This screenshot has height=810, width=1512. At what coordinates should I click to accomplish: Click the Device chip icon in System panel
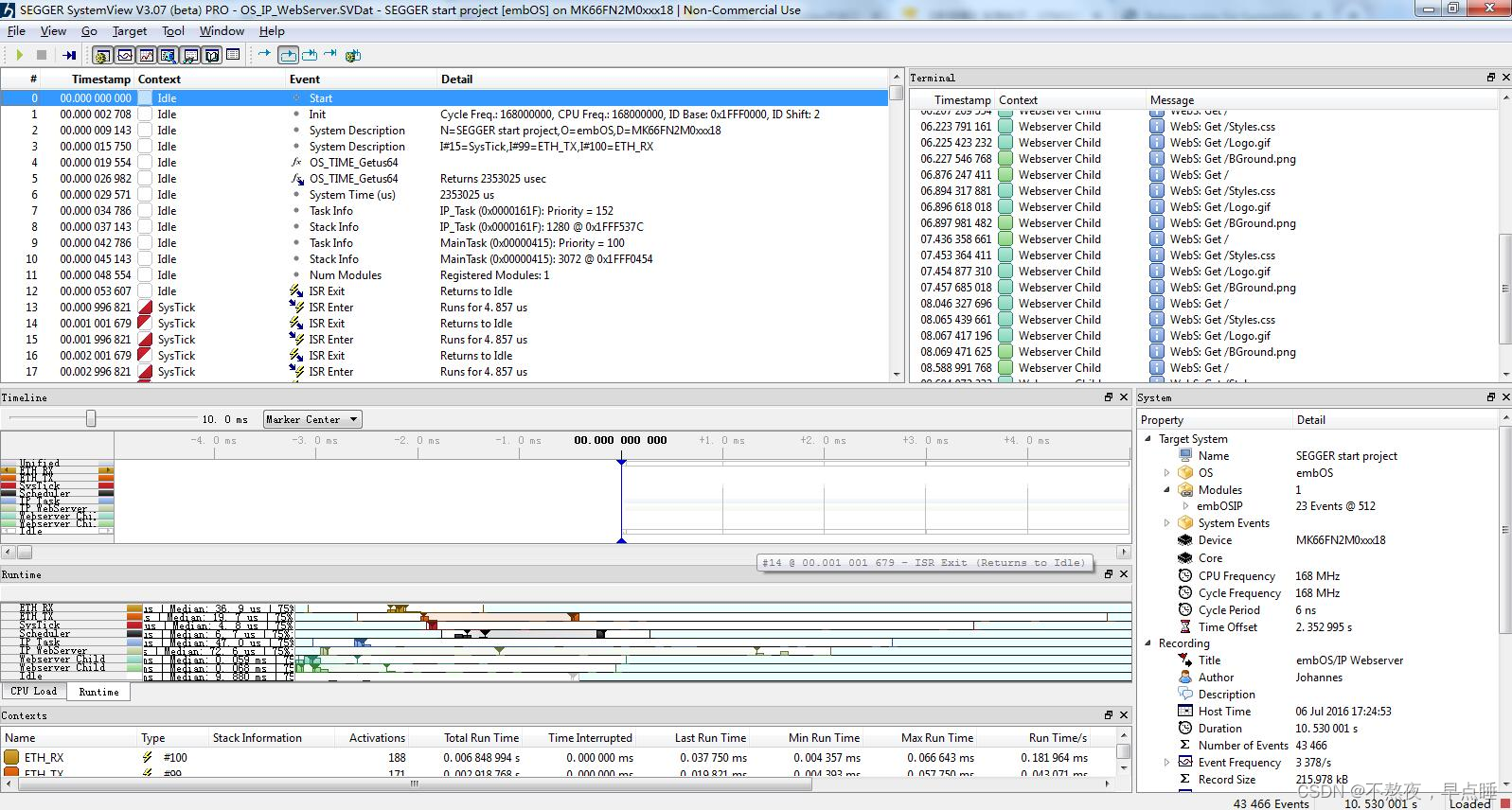1184,540
